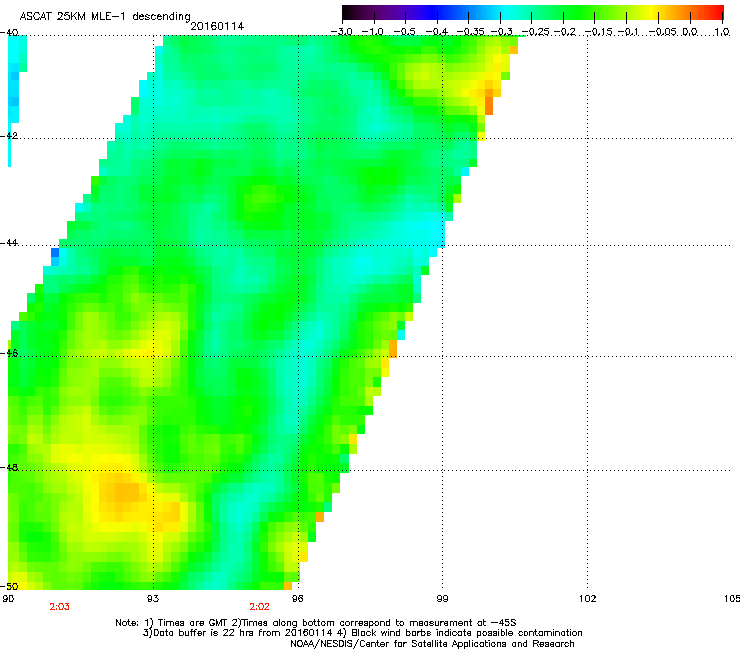Click the large orange hotspot left of 93E below 48S
Screen dimensions: 740x650
click(x=123, y=492)
